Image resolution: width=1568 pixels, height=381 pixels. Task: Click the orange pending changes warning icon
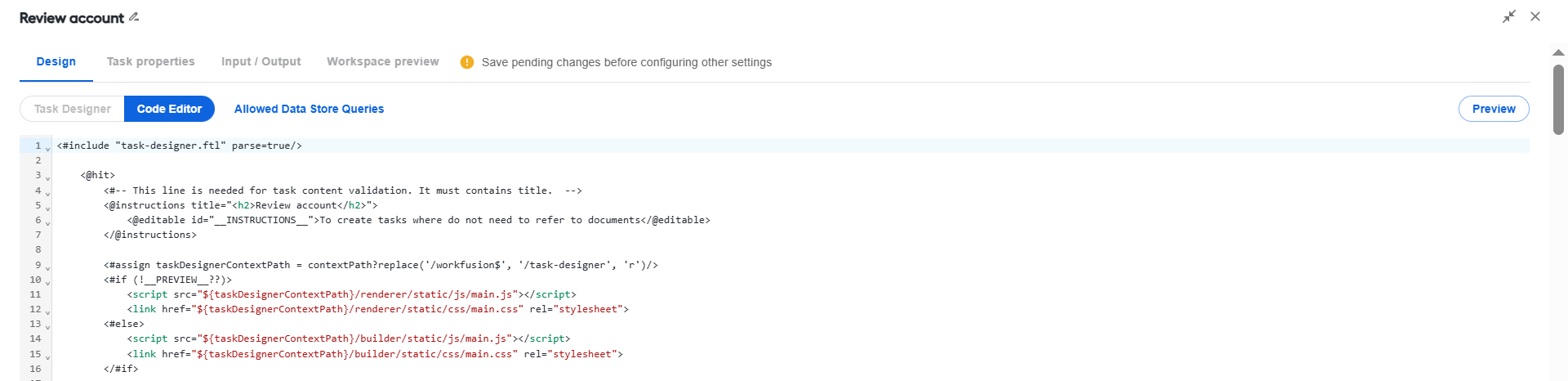tap(467, 62)
